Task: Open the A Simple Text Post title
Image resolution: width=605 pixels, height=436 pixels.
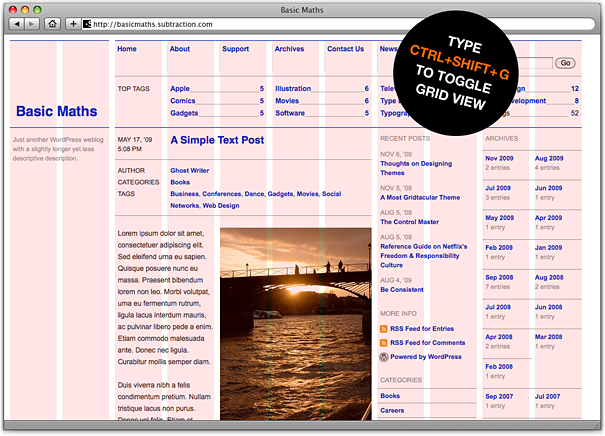Action: pyautogui.click(x=217, y=140)
